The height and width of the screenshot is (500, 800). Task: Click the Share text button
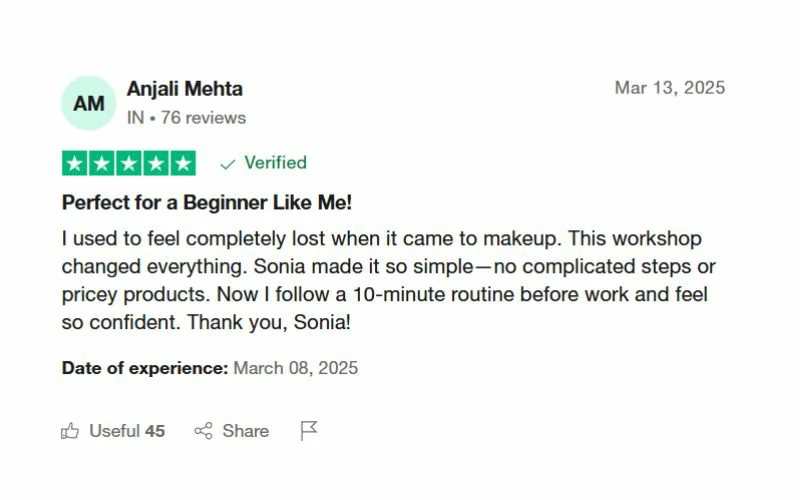pyautogui.click(x=245, y=431)
